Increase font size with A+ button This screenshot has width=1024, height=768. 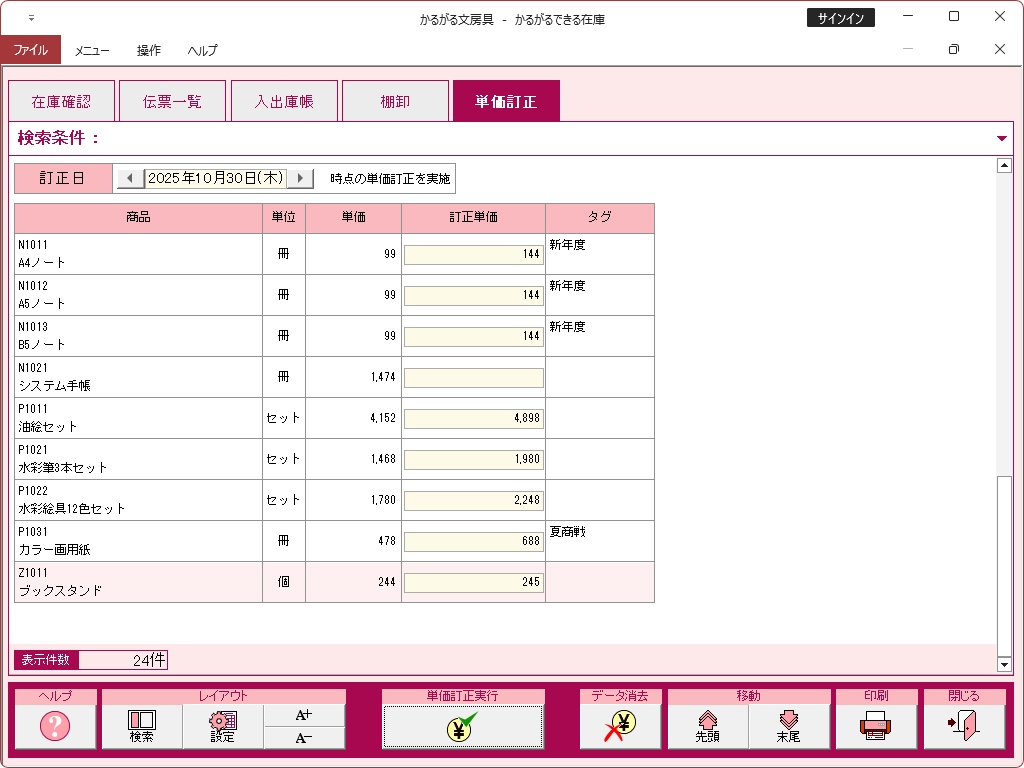point(305,715)
